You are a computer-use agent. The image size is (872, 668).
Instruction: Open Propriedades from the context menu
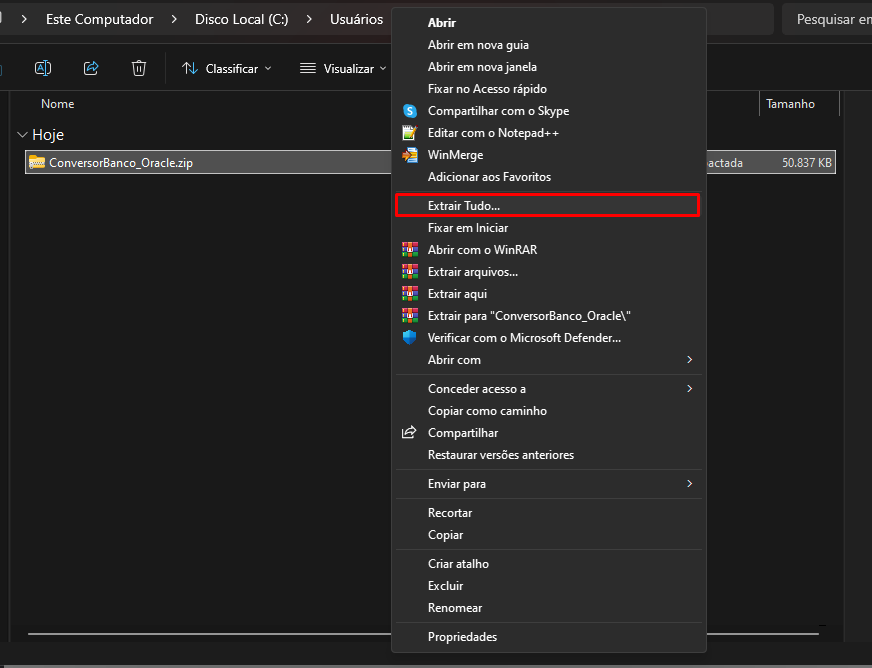(x=462, y=637)
